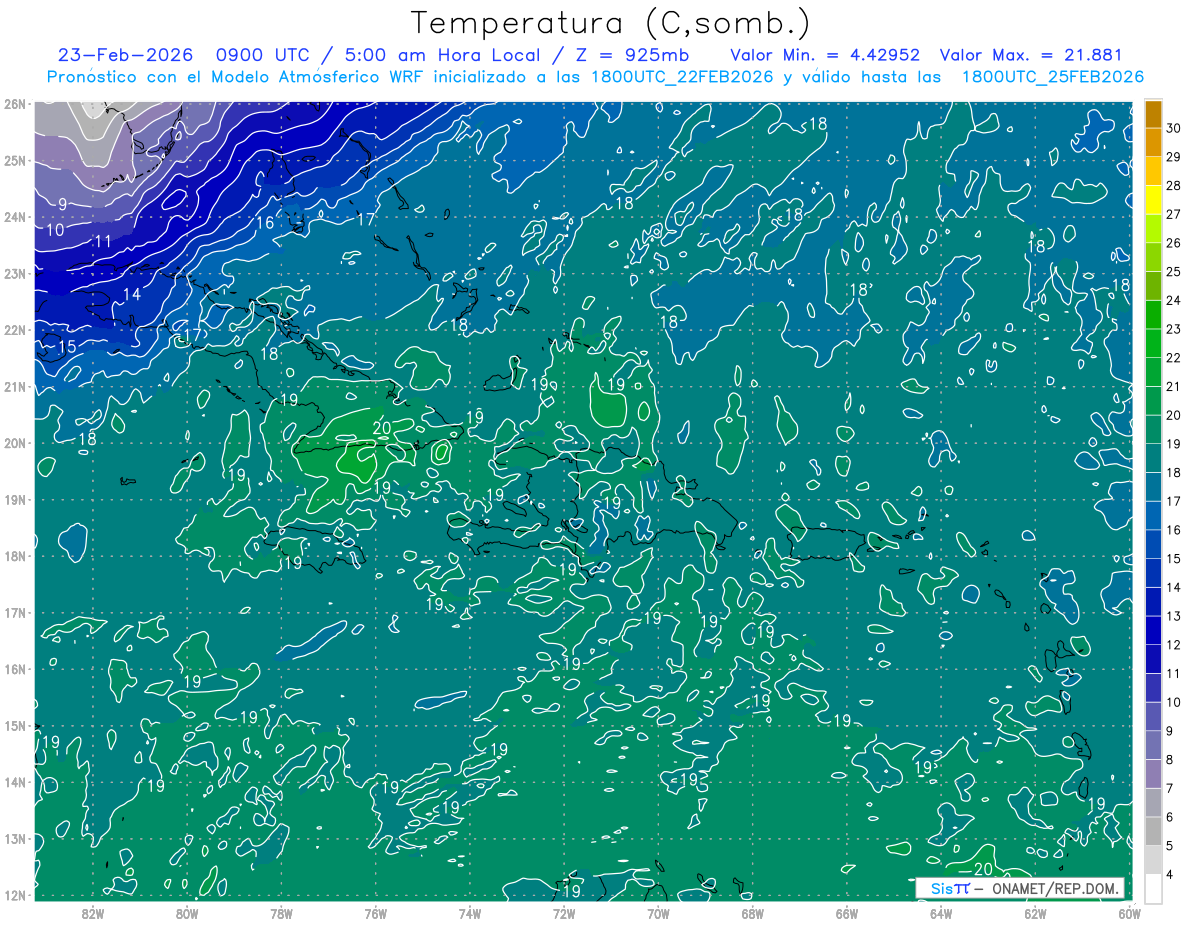Screen dimensions: 1200x927
Task: Click the "62W" longitude axis label
Action: (x=1035, y=913)
